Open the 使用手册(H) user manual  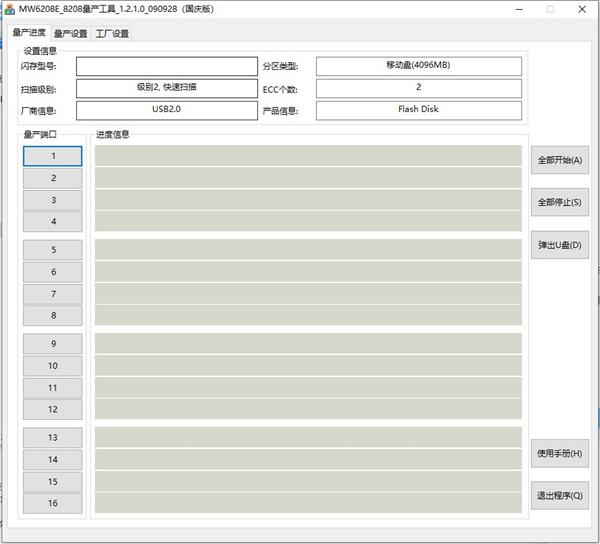559,453
